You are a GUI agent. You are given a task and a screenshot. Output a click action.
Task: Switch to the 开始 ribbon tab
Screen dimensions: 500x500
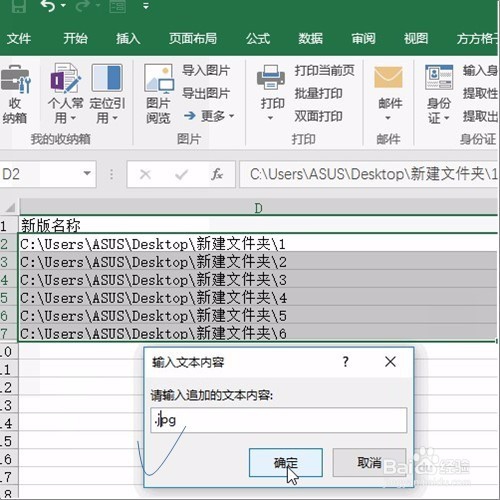coord(76,39)
